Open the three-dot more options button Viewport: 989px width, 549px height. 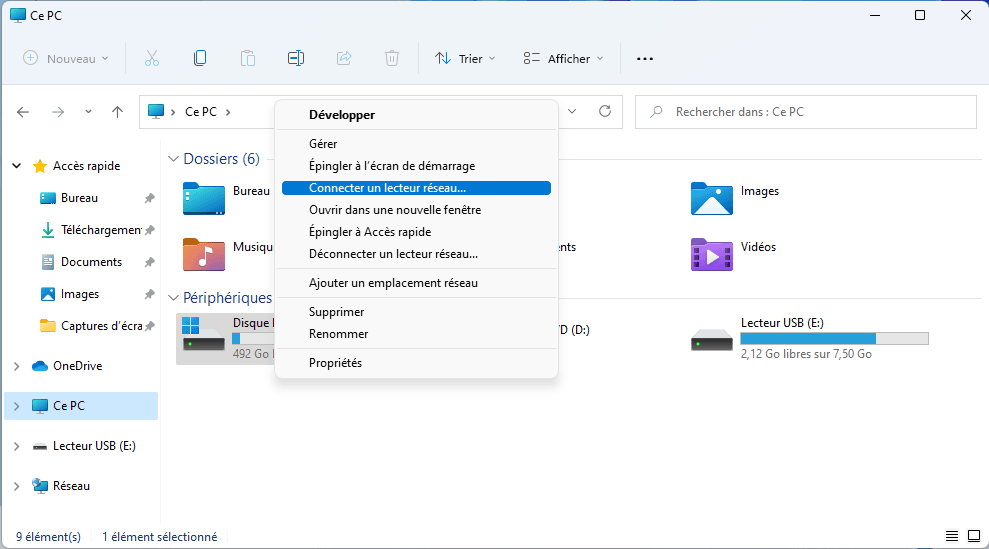pos(645,59)
